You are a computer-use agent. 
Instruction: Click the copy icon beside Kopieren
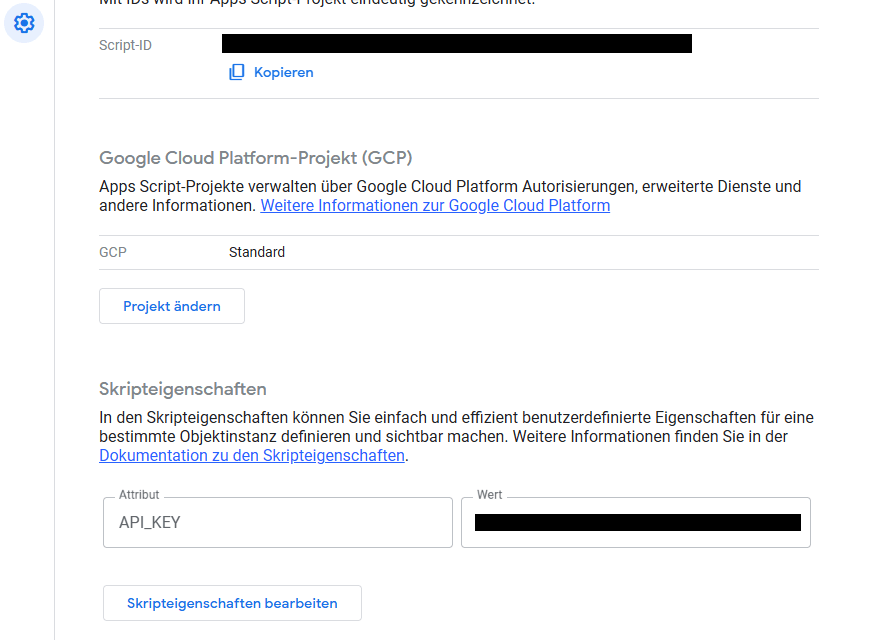(236, 72)
